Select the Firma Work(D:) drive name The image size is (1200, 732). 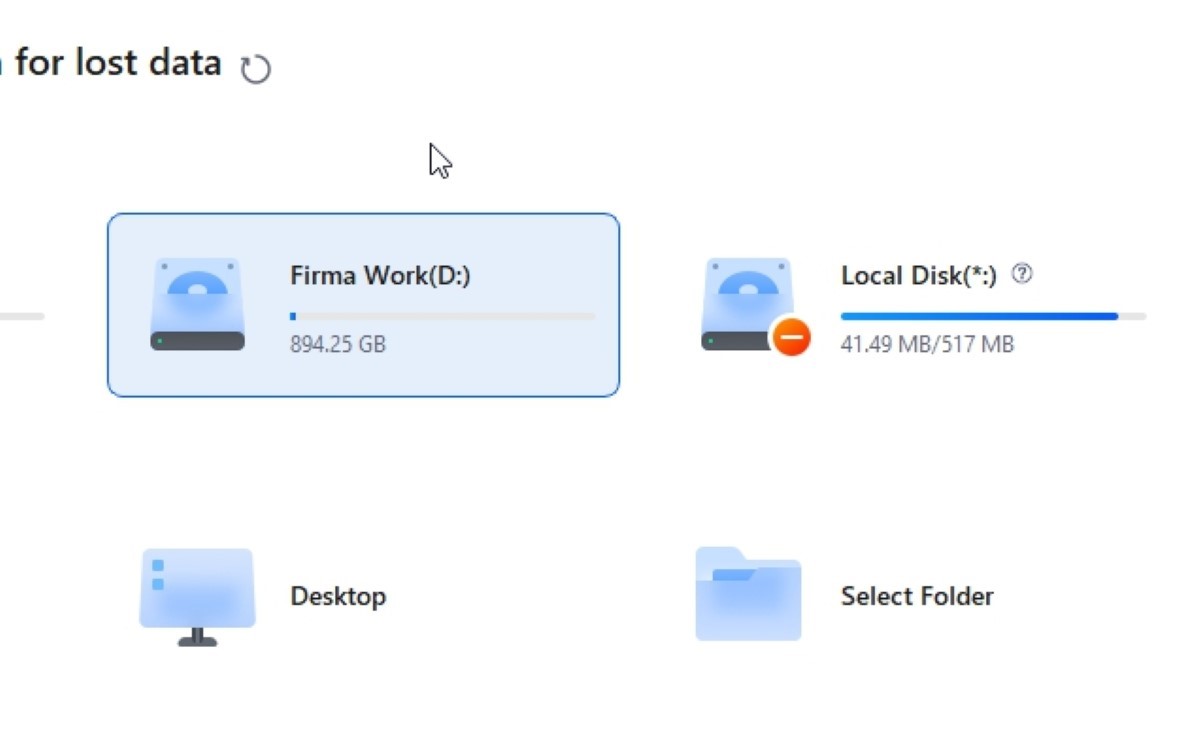380,275
